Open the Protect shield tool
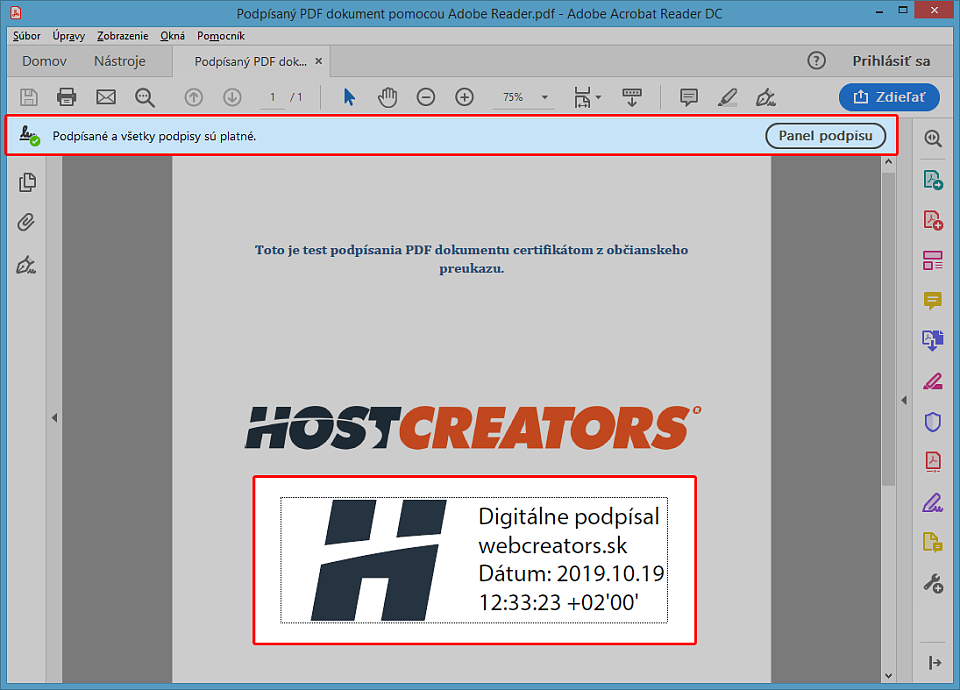 pyautogui.click(x=932, y=422)
